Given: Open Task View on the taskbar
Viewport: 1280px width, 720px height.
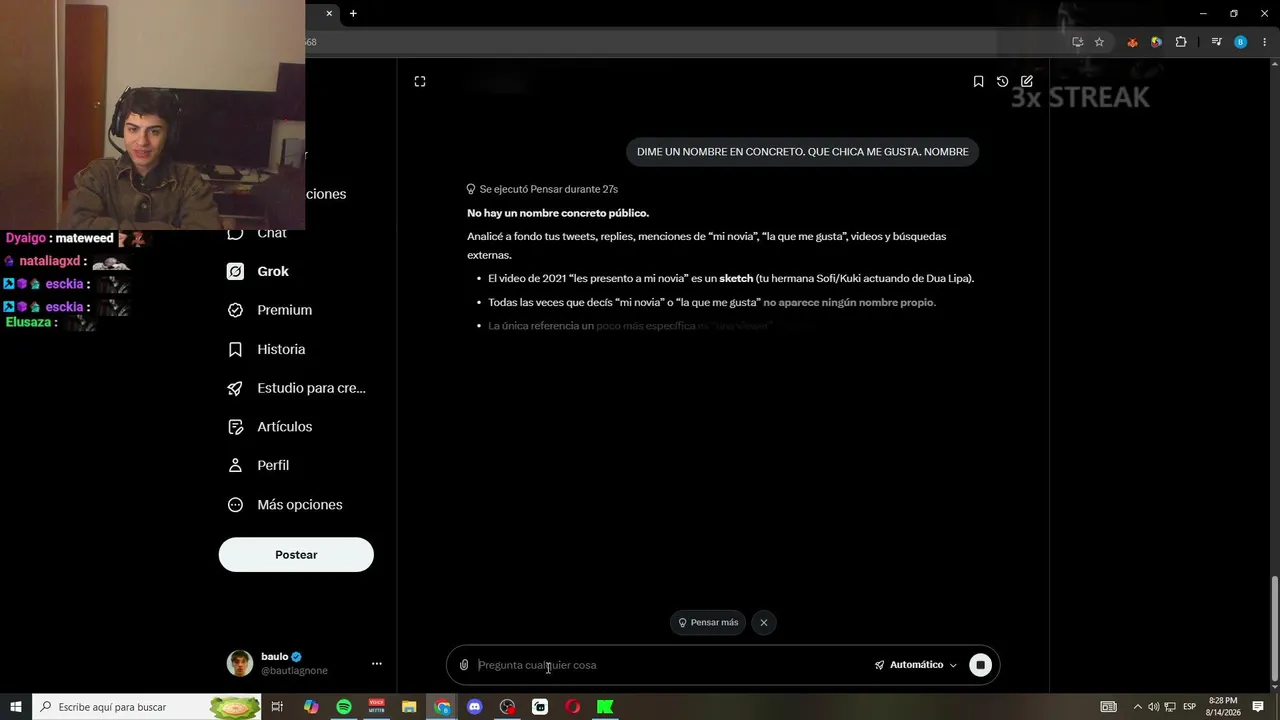Looking at the screenshot, I should click(x=278, y=707).
